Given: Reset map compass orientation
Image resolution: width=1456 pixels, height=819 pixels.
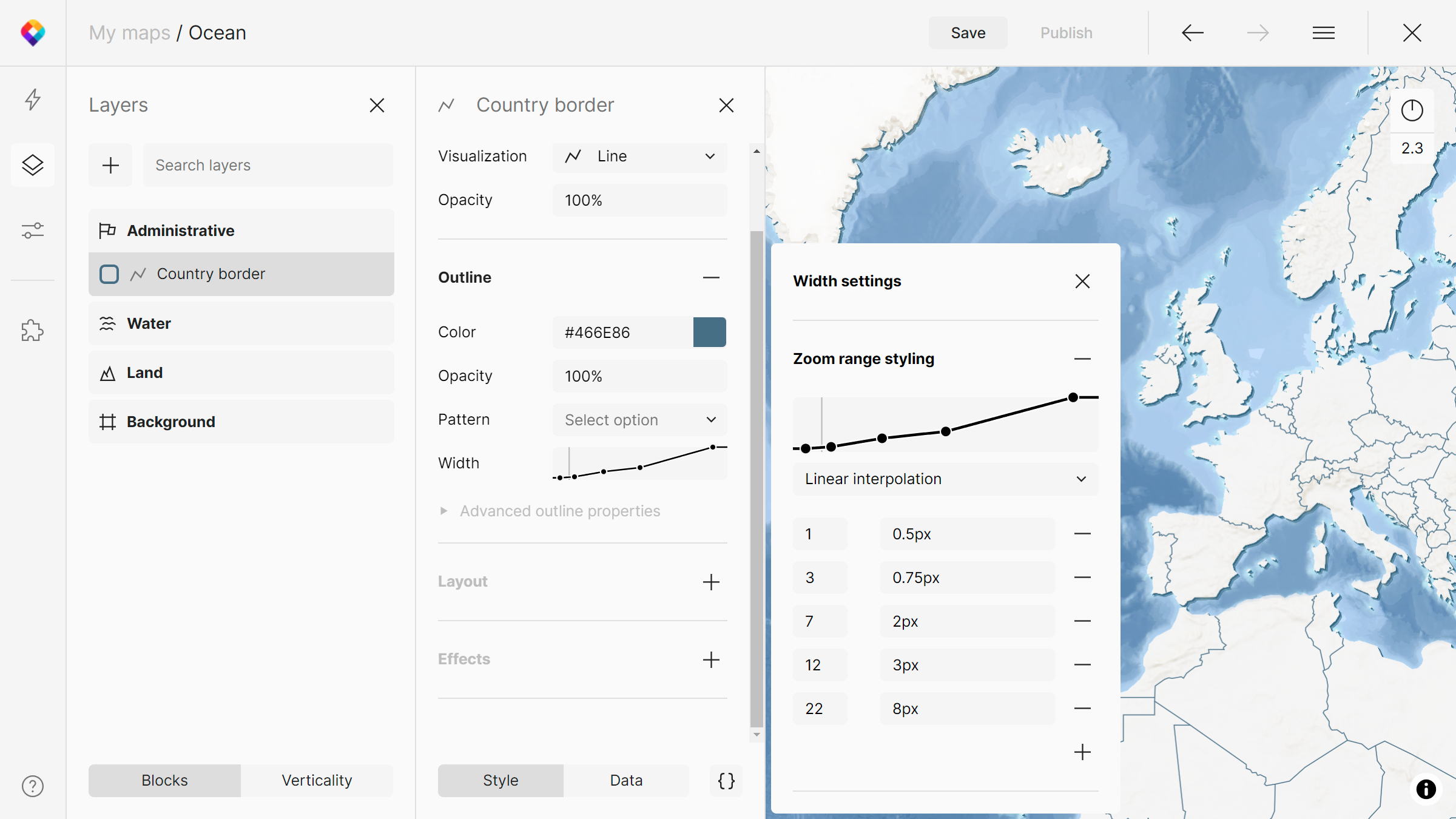Looking at the screenshot, I should point(1412,110).
